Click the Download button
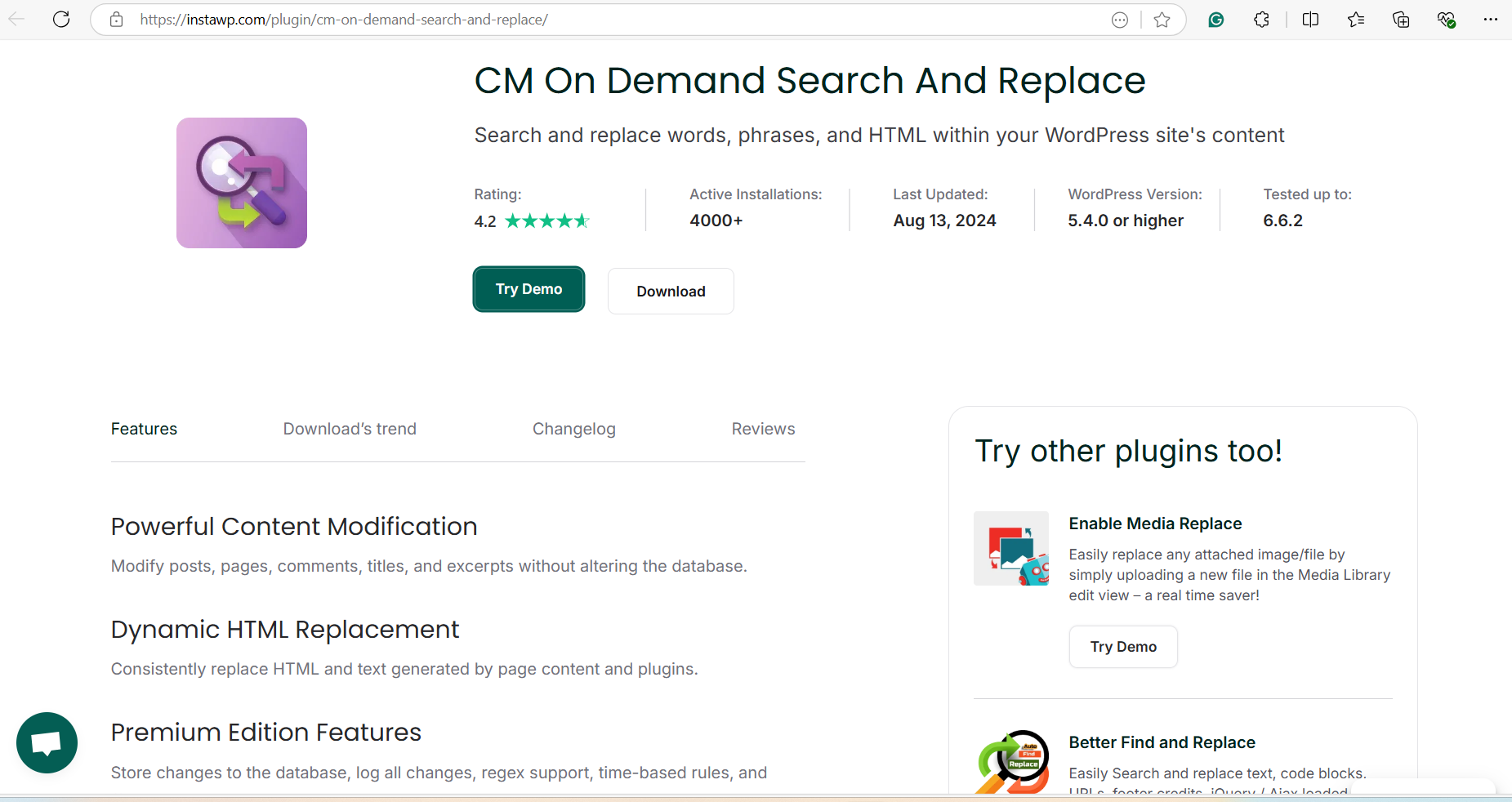This screenshot has width=1512, height=802. (671, 292)
